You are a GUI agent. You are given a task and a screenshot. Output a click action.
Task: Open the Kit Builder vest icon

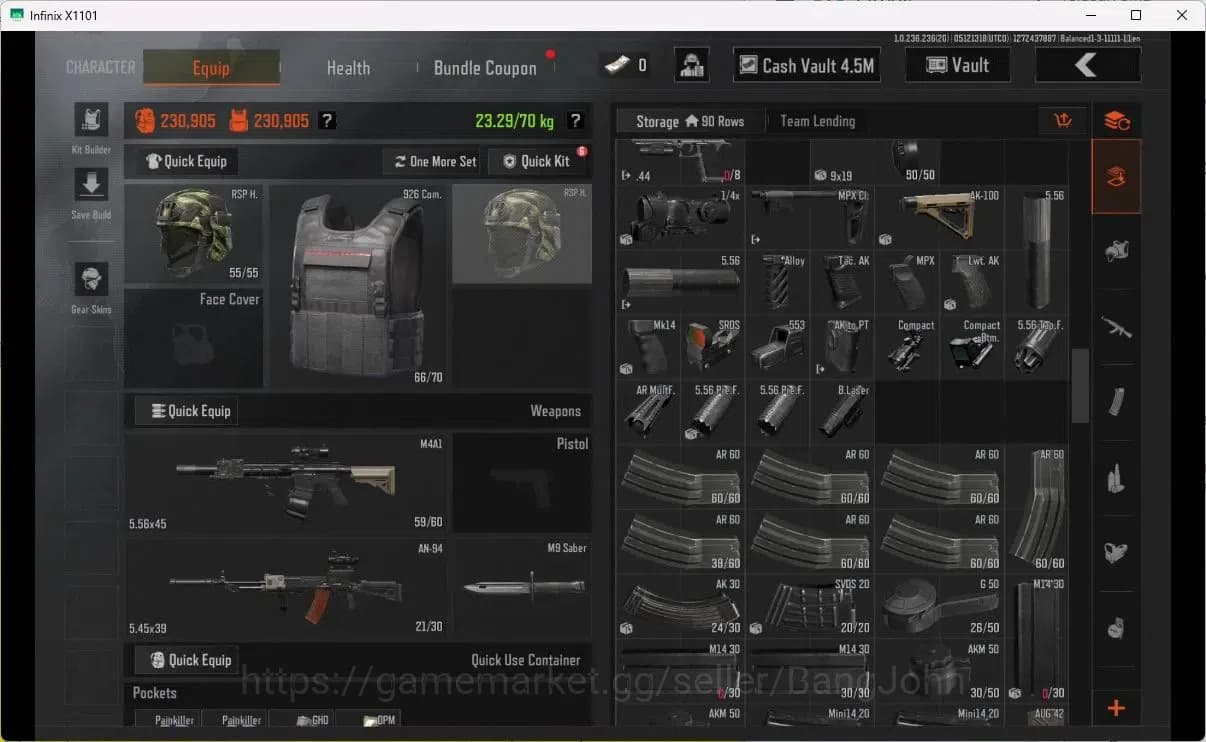[x=91, y=120]
